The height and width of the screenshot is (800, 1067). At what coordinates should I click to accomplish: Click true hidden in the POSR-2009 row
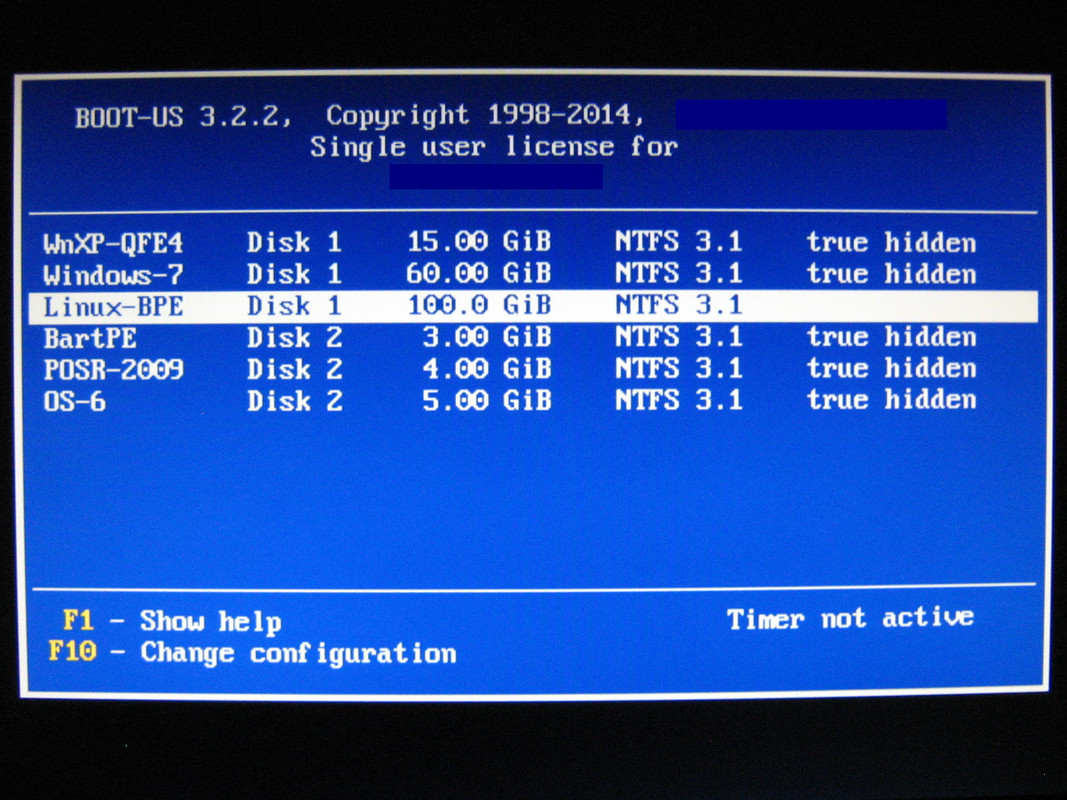coord(891,368)
